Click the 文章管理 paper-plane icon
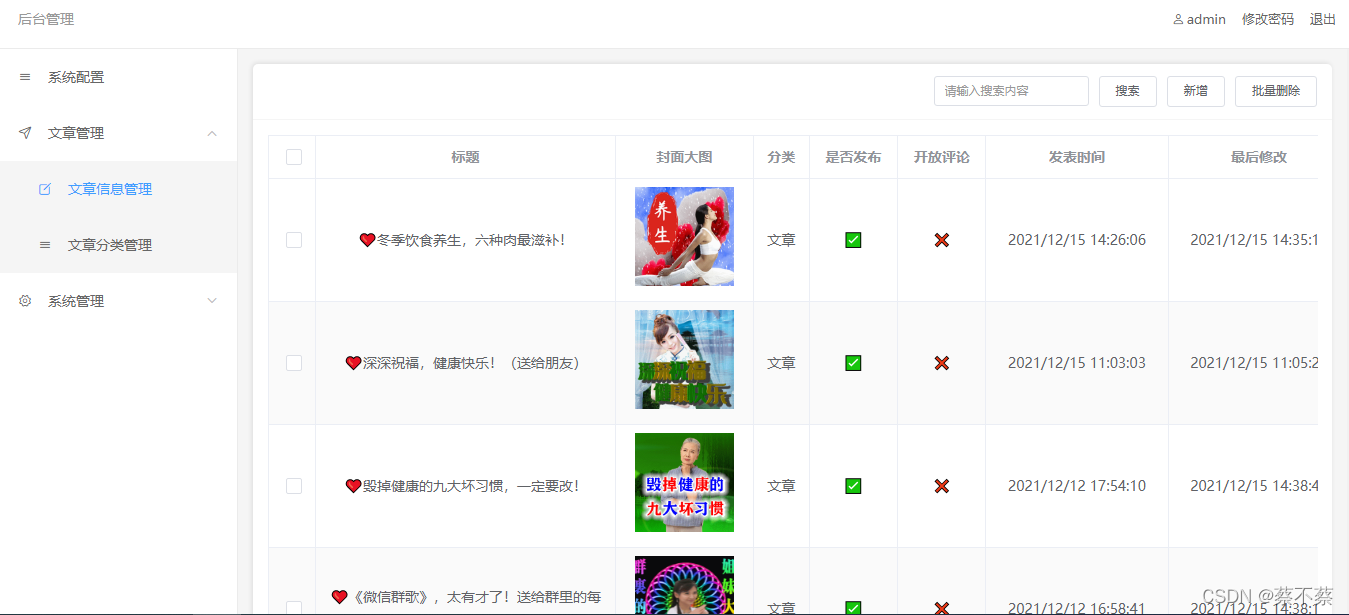 tap(25, 133)
